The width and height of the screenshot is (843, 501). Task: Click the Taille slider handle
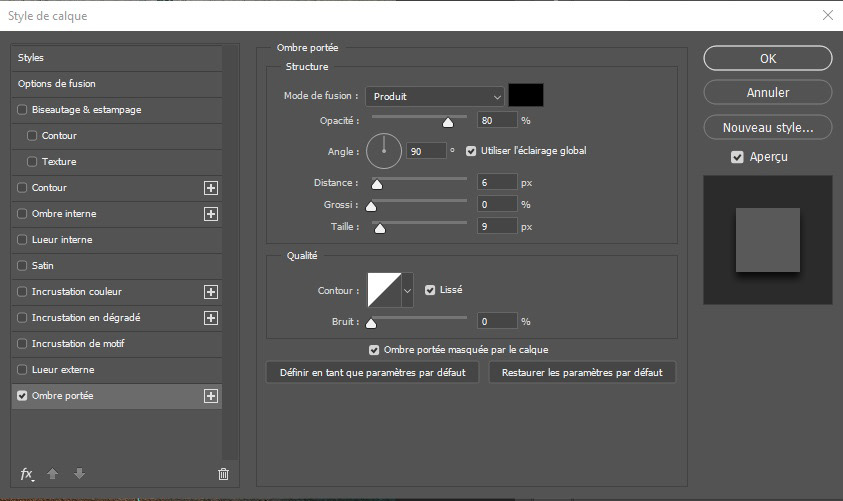(380, 228)
